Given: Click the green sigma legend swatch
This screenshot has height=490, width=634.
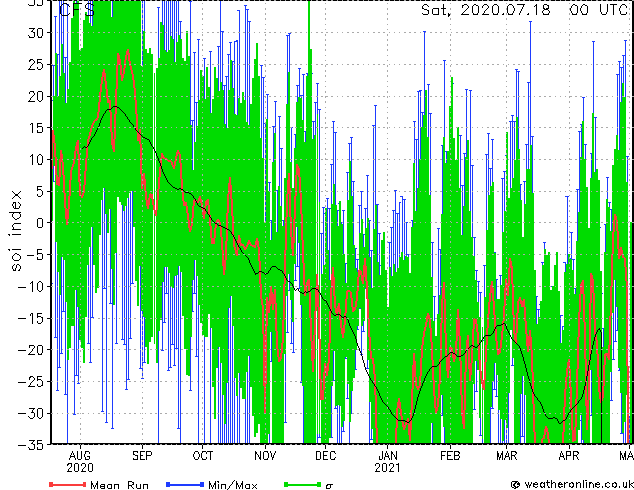Looking at the screenshot, I should pos(302,484).
